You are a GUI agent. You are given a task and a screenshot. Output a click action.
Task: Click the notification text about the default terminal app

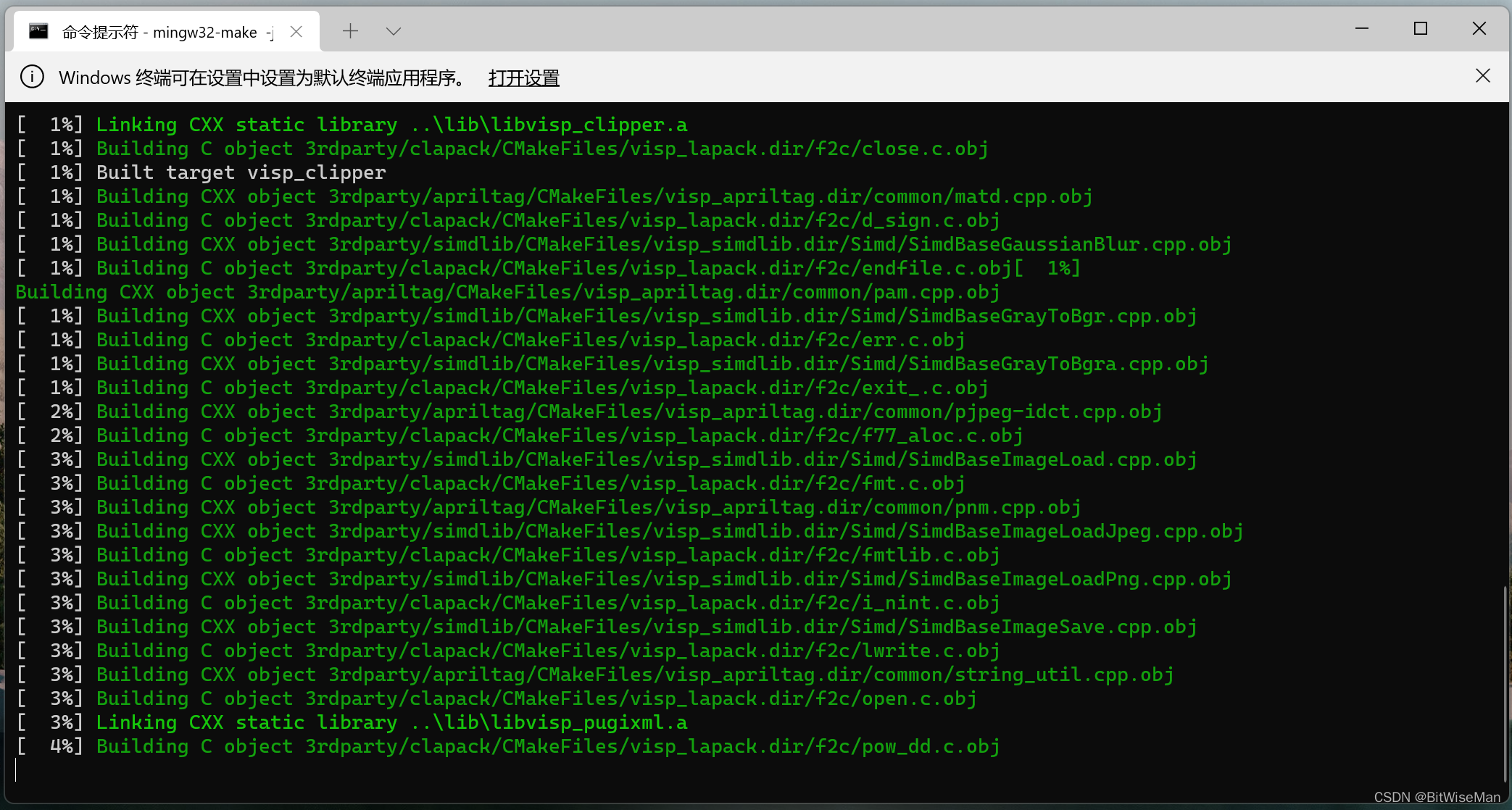[262, 78]
